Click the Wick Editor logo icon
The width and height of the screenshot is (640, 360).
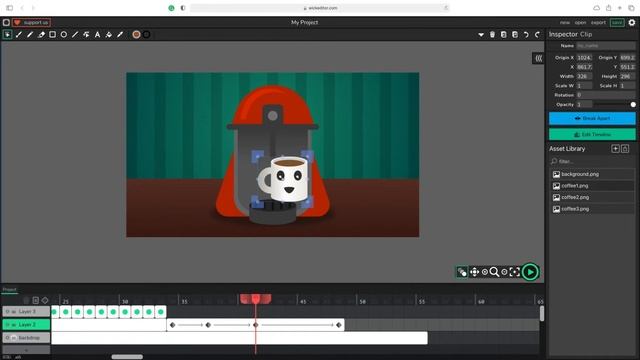6,22
